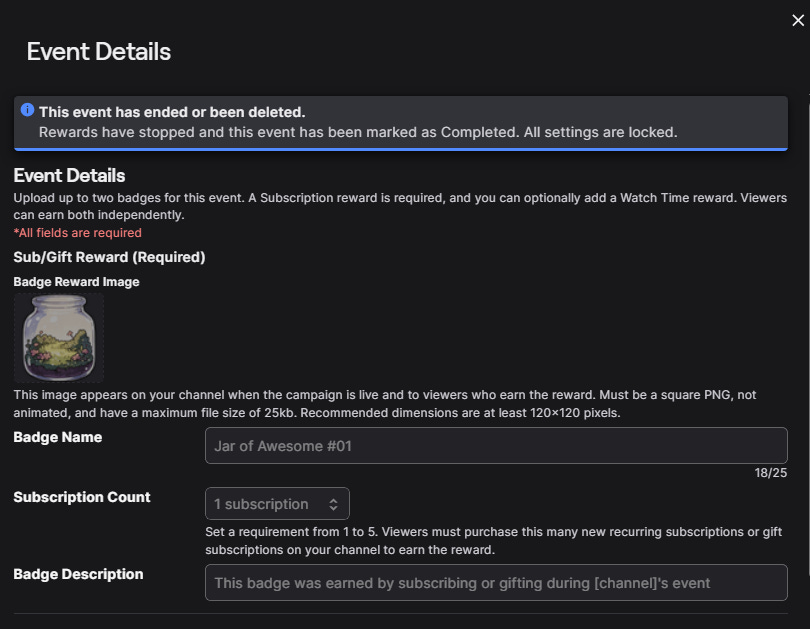Click the 'Upload up to two badges' description
The height and width of the screenshot is (629, 810).
coord(400,207)
